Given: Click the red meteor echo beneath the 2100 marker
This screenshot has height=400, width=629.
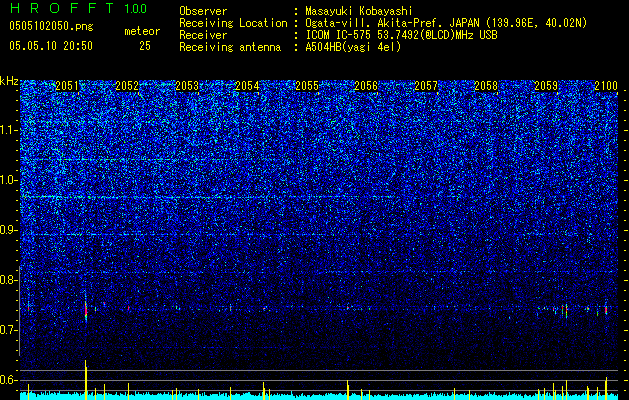Looking at the screenshot, I should coord(606,310).
